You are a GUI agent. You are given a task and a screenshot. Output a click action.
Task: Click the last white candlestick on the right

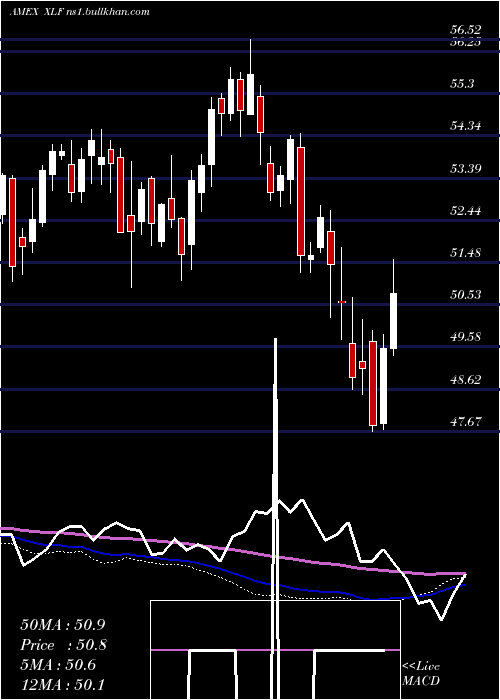[393, 321]
